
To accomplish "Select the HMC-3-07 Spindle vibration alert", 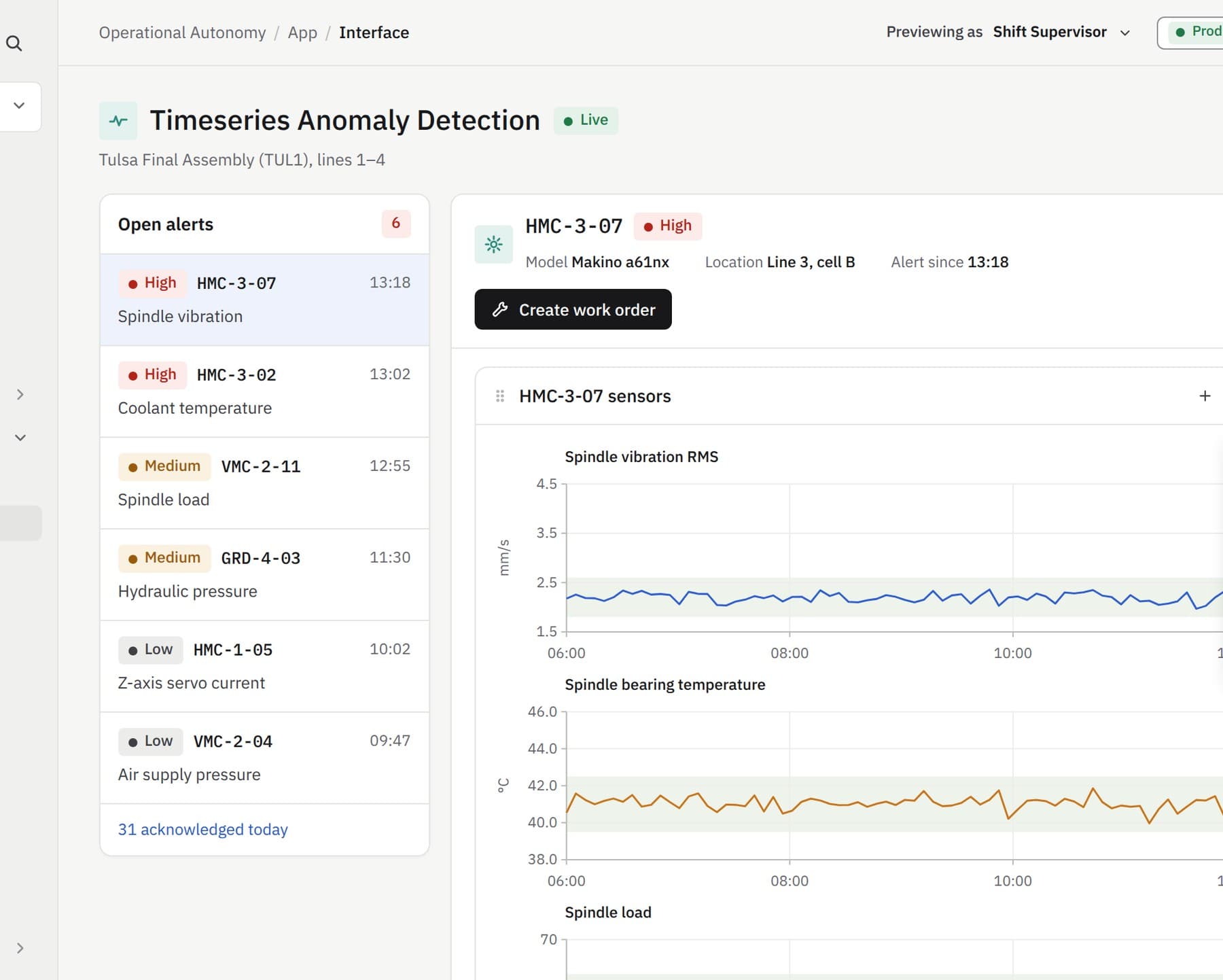I will pos(264,300).
